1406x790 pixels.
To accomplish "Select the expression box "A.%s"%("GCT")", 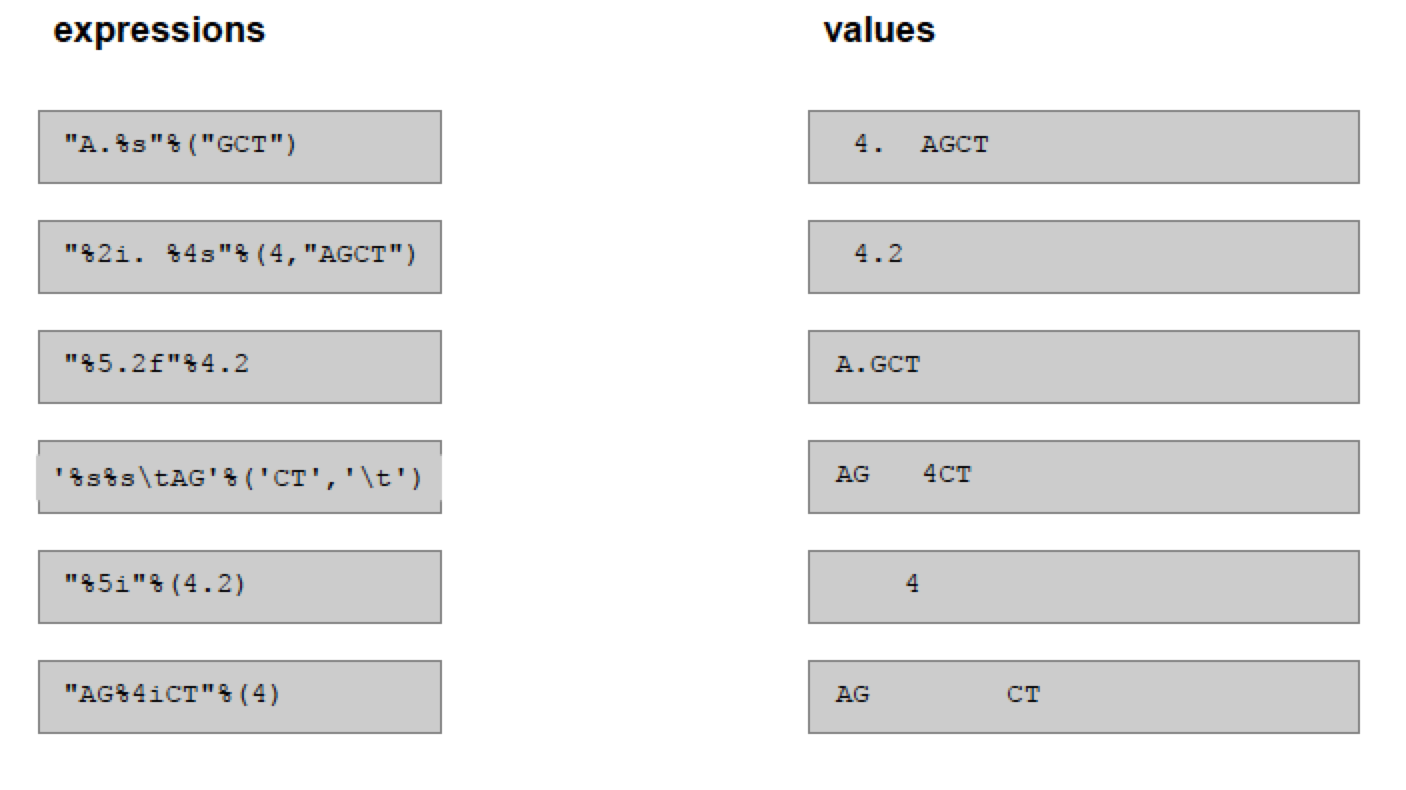I will [x=239, y=147].
